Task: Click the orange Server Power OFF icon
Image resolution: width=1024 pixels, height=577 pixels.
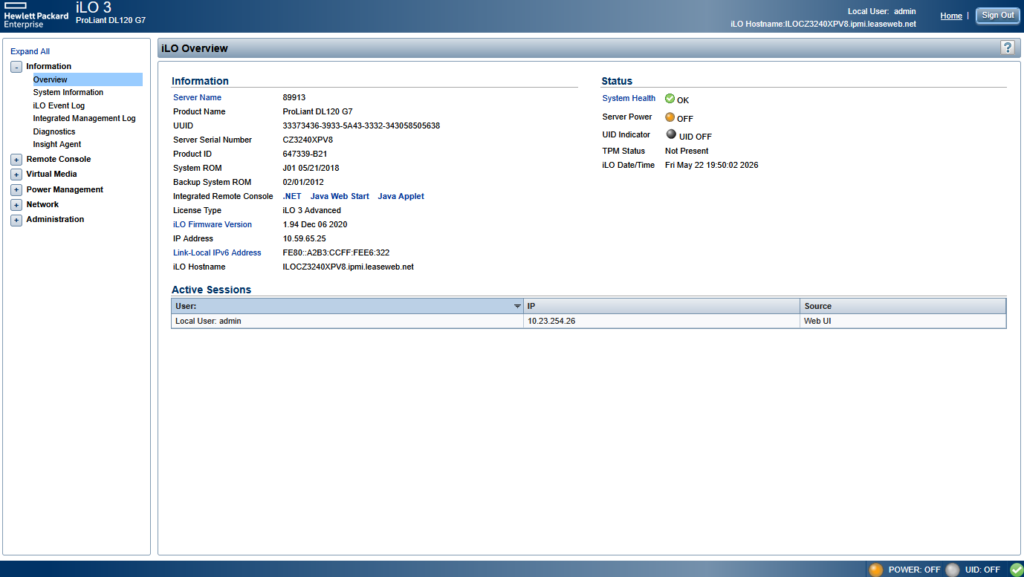Action: [x=669, y=117]
